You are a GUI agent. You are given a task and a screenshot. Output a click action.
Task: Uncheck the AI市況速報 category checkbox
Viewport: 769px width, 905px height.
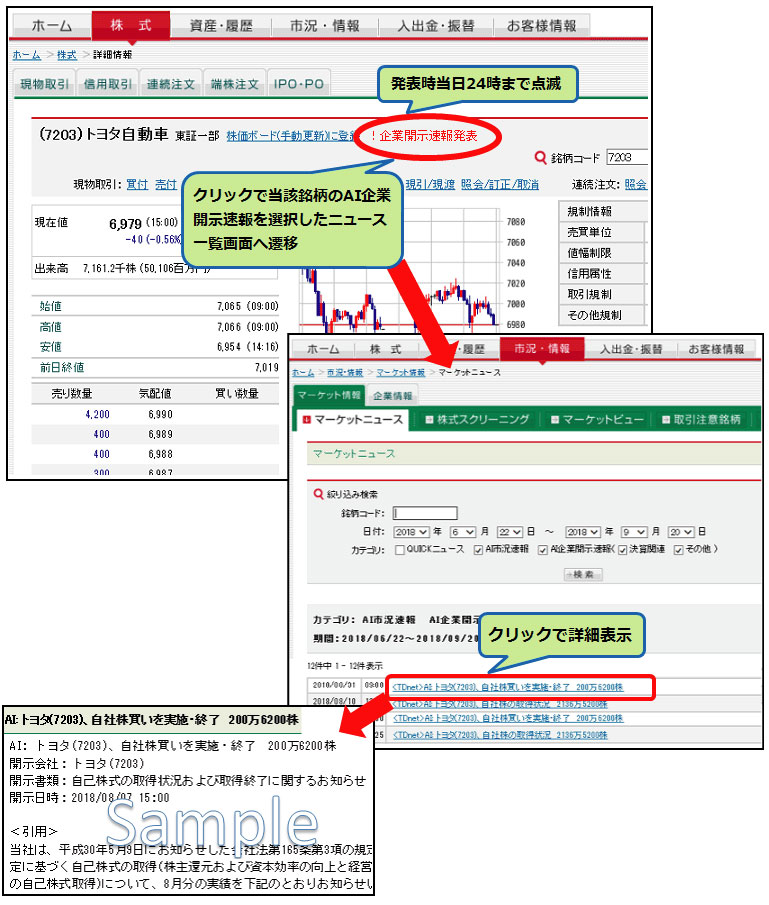click(x=478, y=549)
